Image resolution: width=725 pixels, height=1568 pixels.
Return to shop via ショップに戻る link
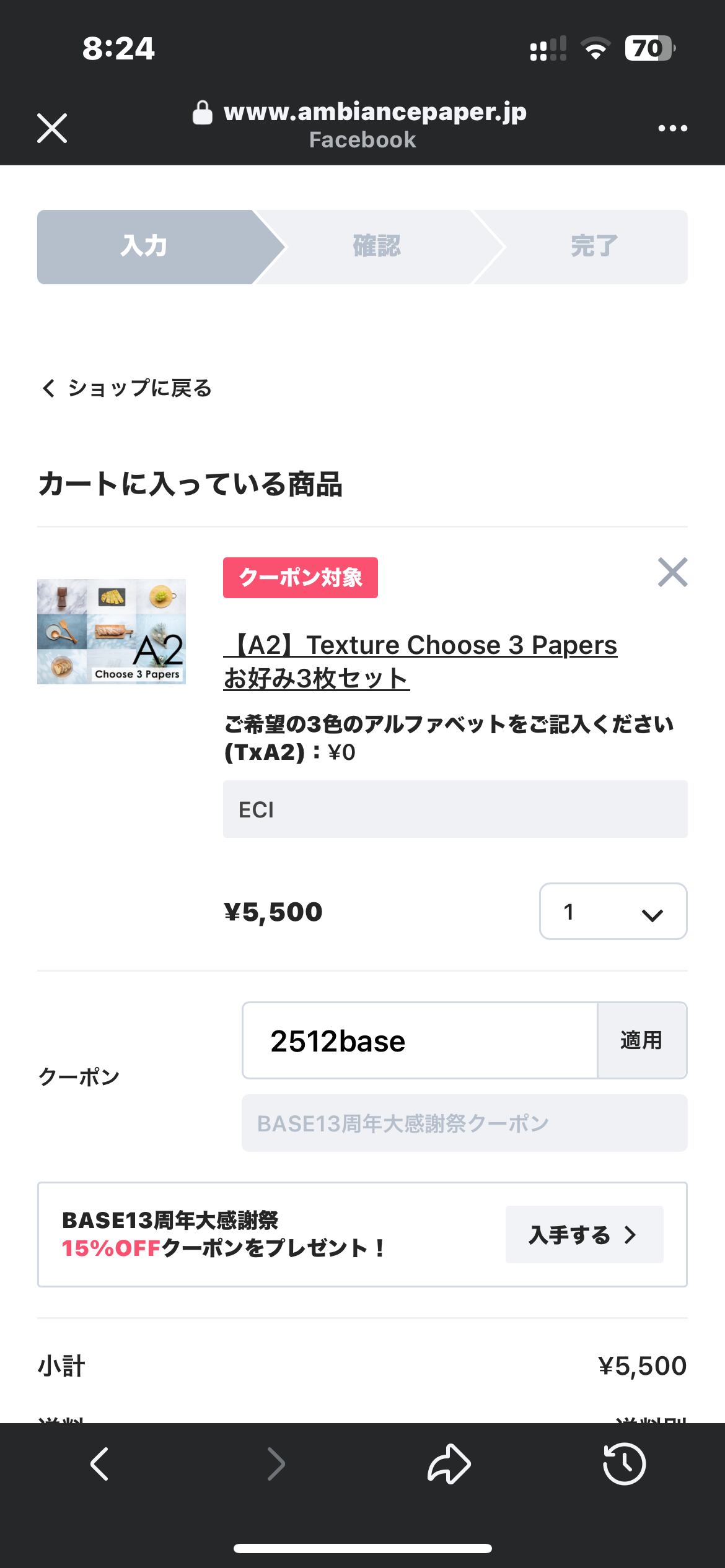pyautogui.click(x=127, y=388)
